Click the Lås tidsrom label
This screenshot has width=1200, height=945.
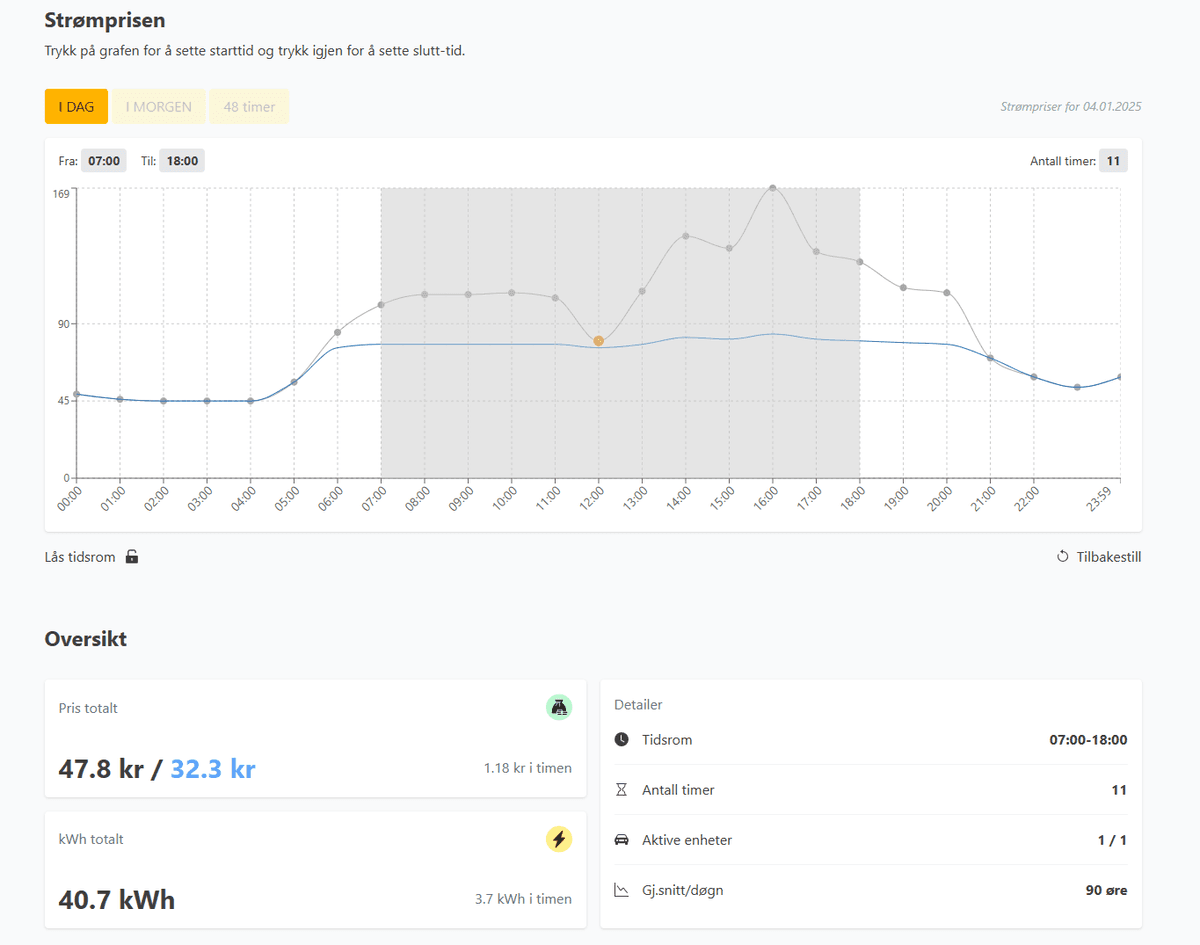coord(80,557)
